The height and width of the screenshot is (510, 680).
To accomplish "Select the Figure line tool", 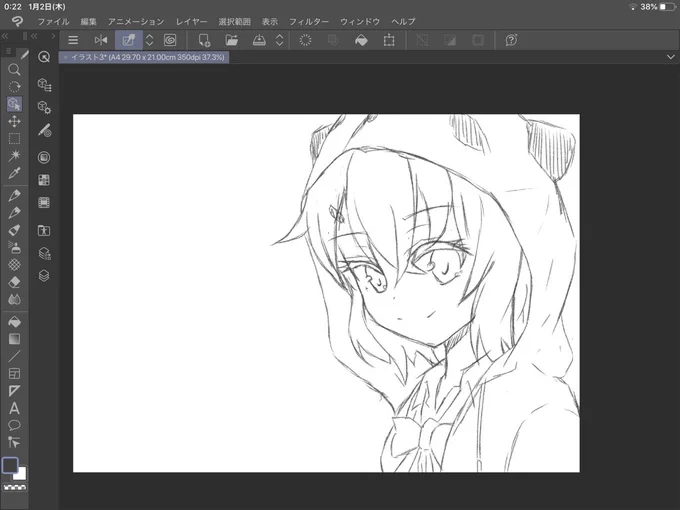I will [14, 356].
